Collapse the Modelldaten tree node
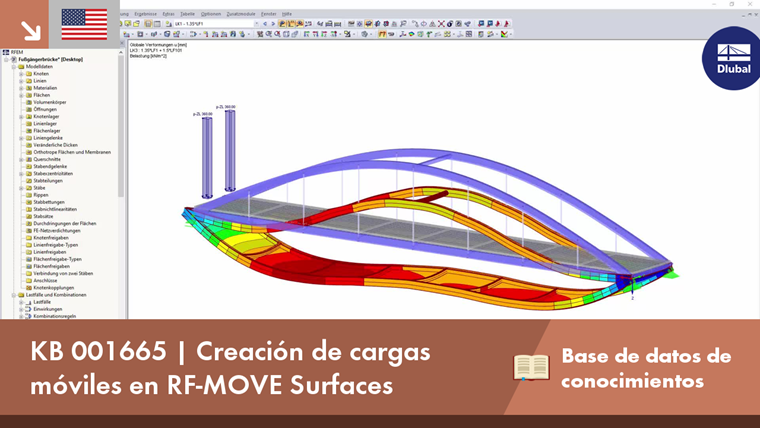Image resolution: width=760 pixels, height=428 pixels. pos(14,67)
